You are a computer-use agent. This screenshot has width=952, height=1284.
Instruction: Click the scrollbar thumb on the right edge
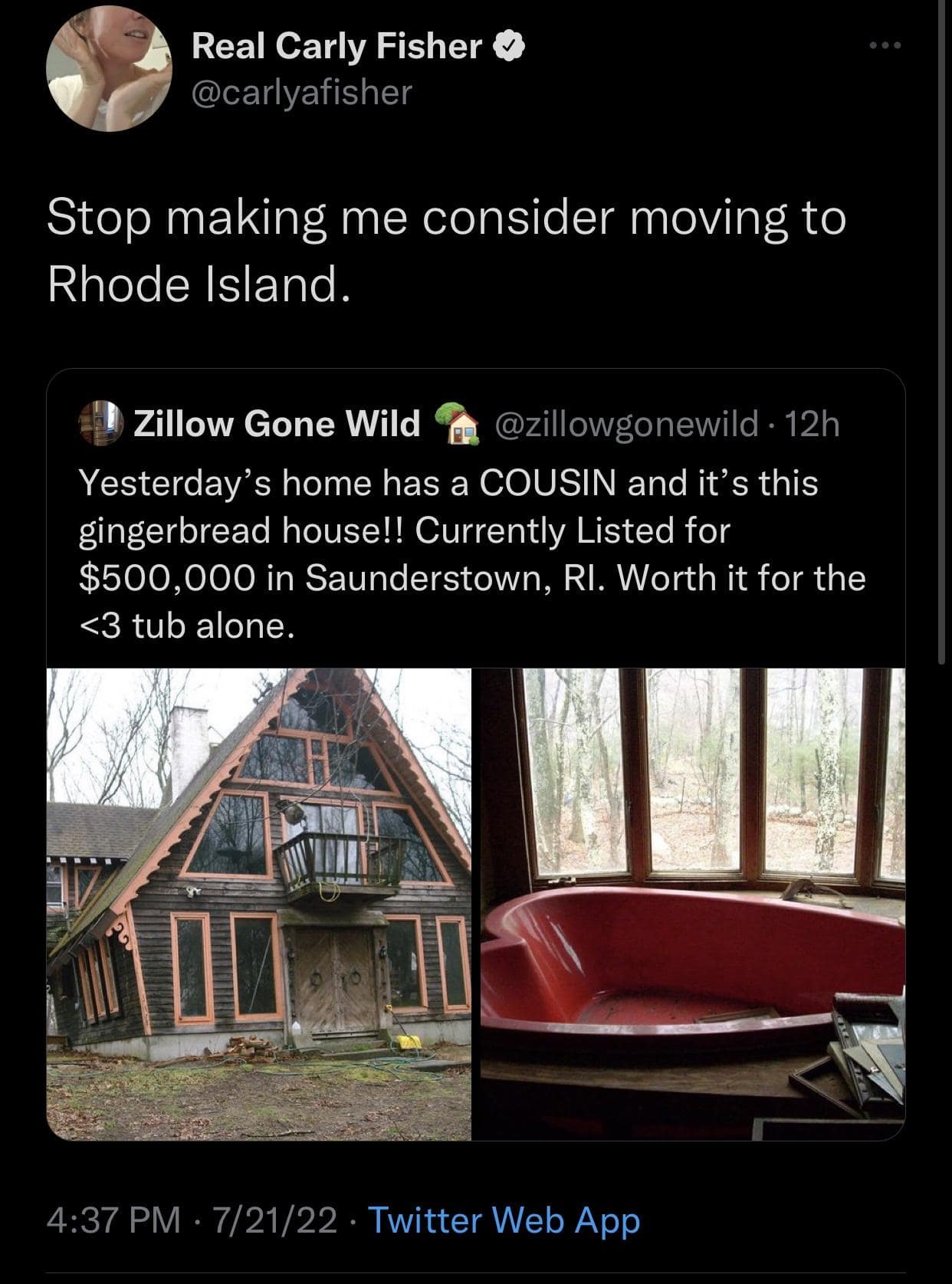(941, 330)
